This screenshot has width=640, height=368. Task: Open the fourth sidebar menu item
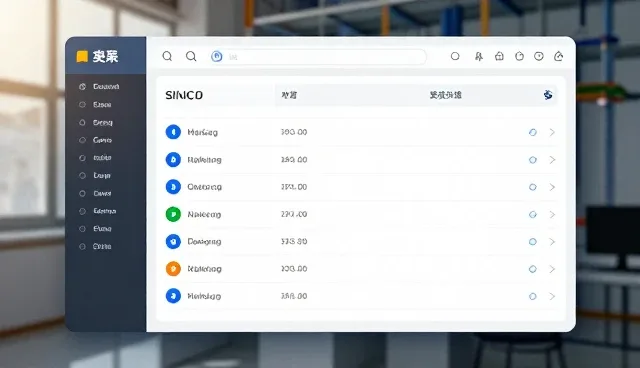pos(96,140)
